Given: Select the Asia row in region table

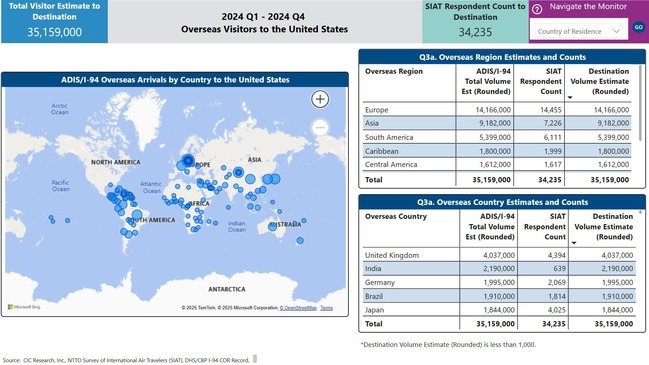Looking at the screenshot, I should [x=497, y=123].
